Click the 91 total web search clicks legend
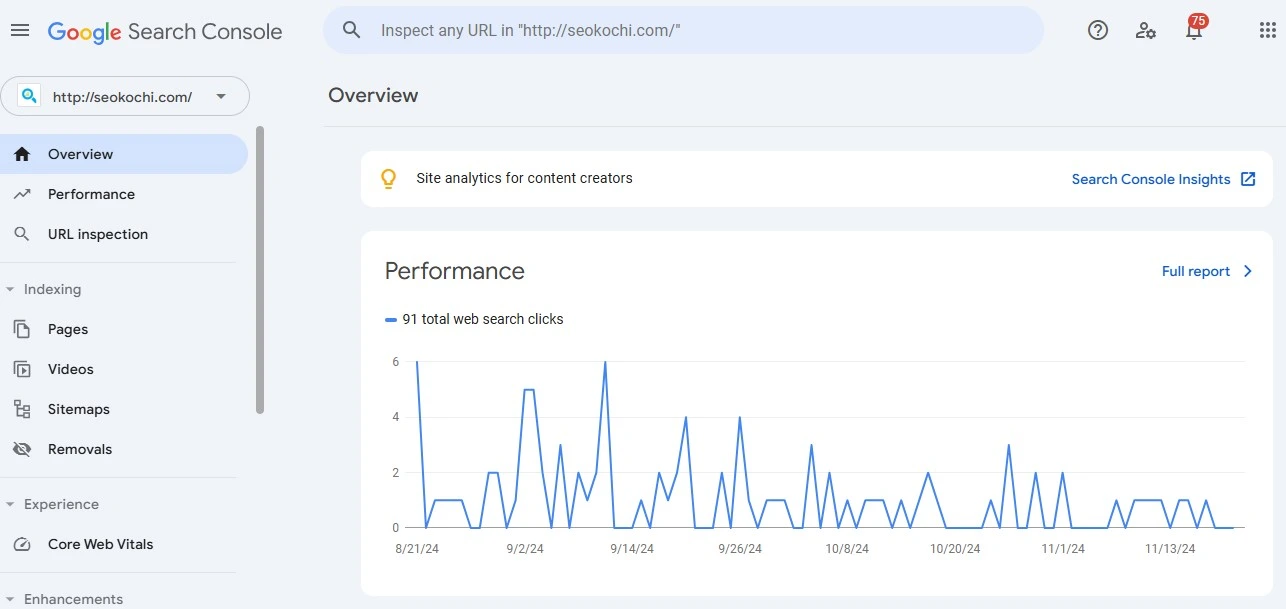1286x609 pixels. (x=474, y=319)
